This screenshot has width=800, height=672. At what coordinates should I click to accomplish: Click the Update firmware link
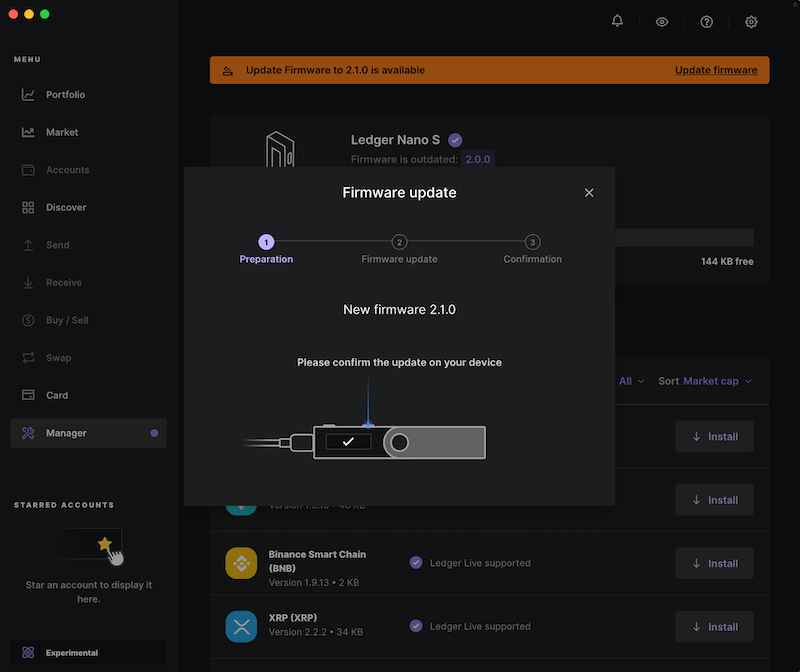point(716,70)
